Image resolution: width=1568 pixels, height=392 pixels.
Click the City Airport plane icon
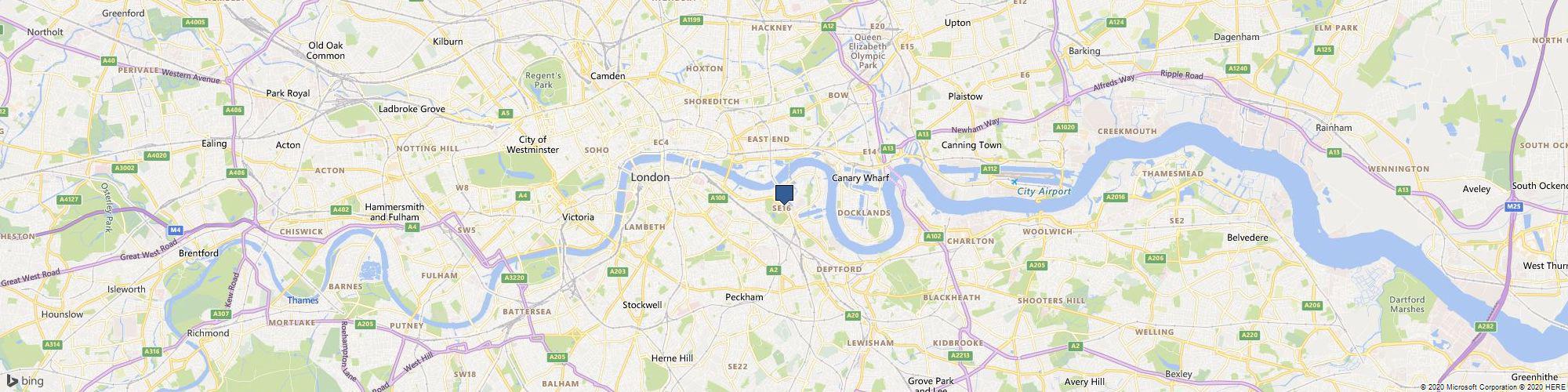click(1014, 182)
